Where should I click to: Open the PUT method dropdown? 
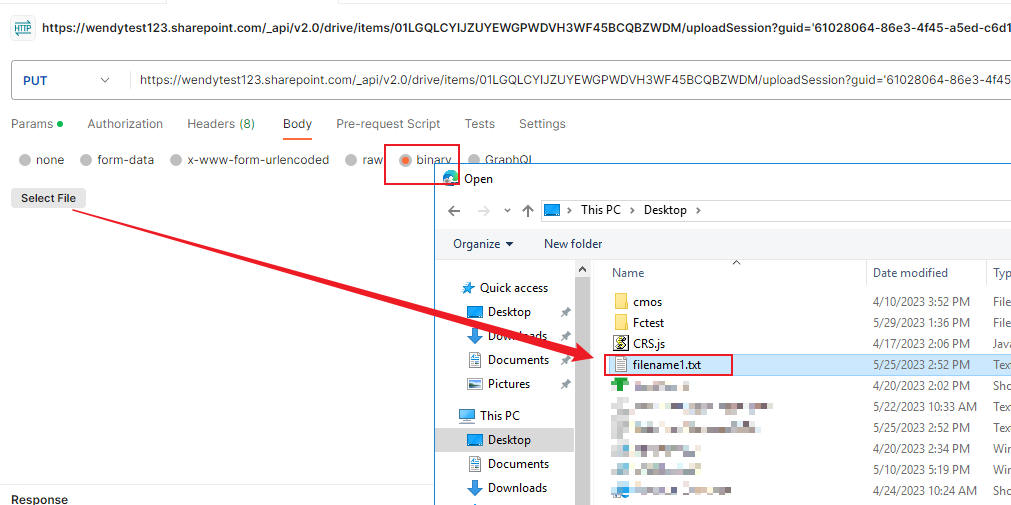coord(66,81)
